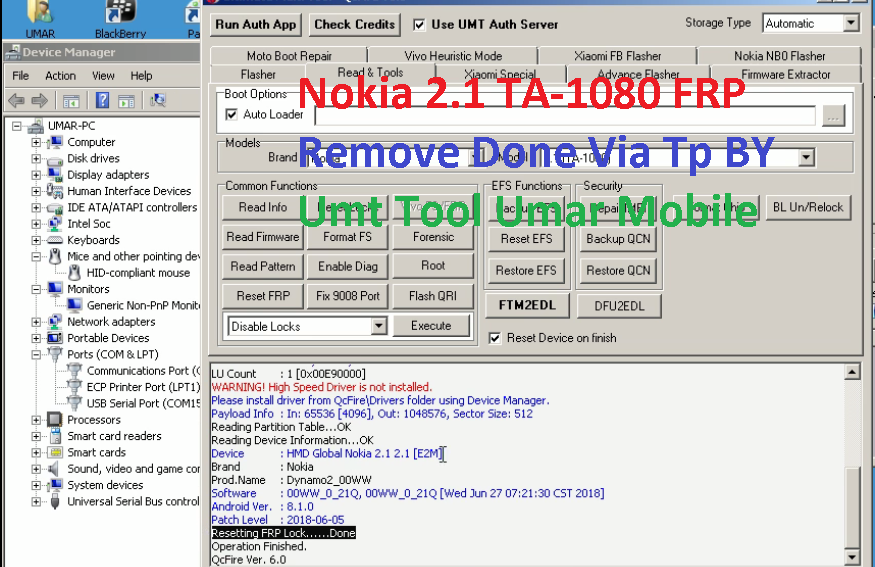This screenshot has width=875, height=567.
Task: Toggle Use UMT Auth Server checkbox
Action: click(x=419, y=25)
